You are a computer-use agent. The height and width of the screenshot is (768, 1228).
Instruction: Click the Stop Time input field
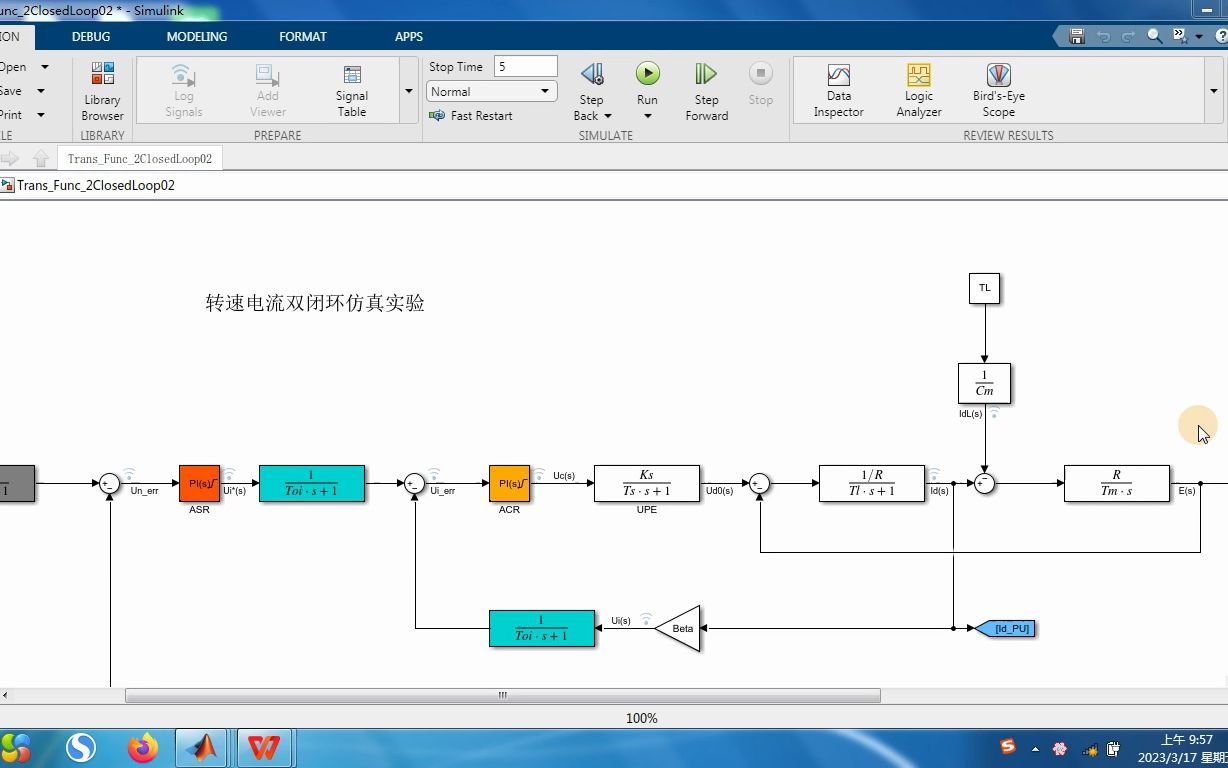tap(525, 66)
